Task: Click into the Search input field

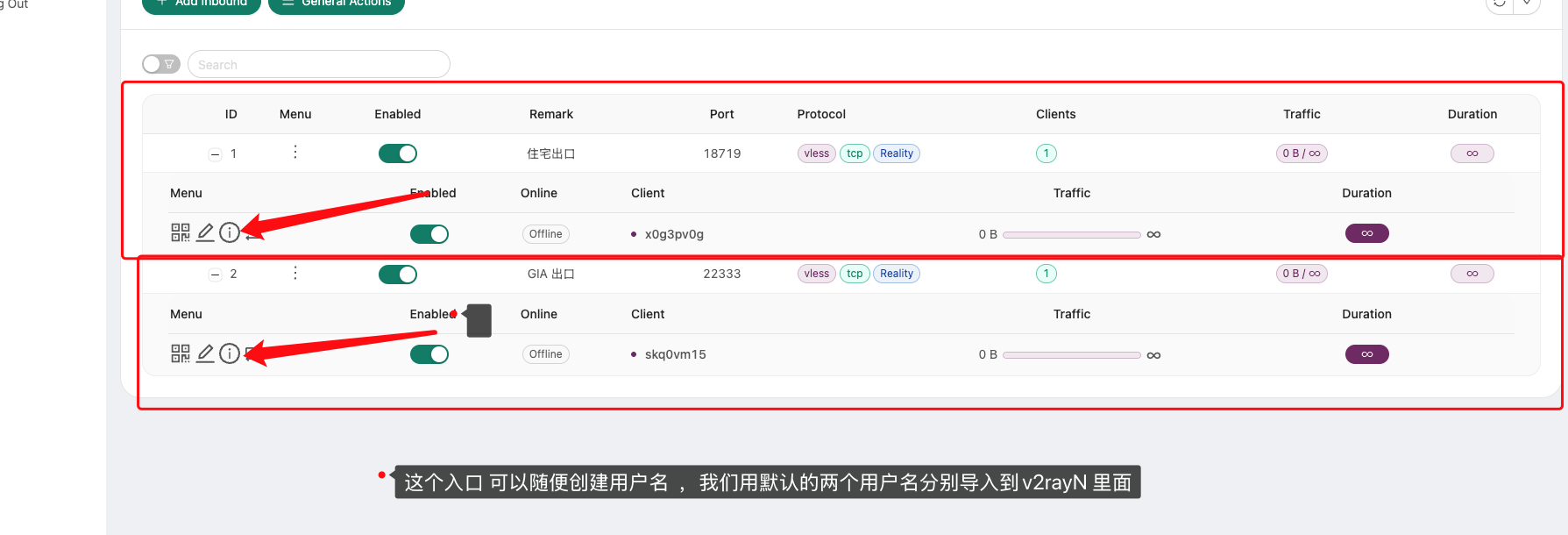Action: click(x=319, y=64)
